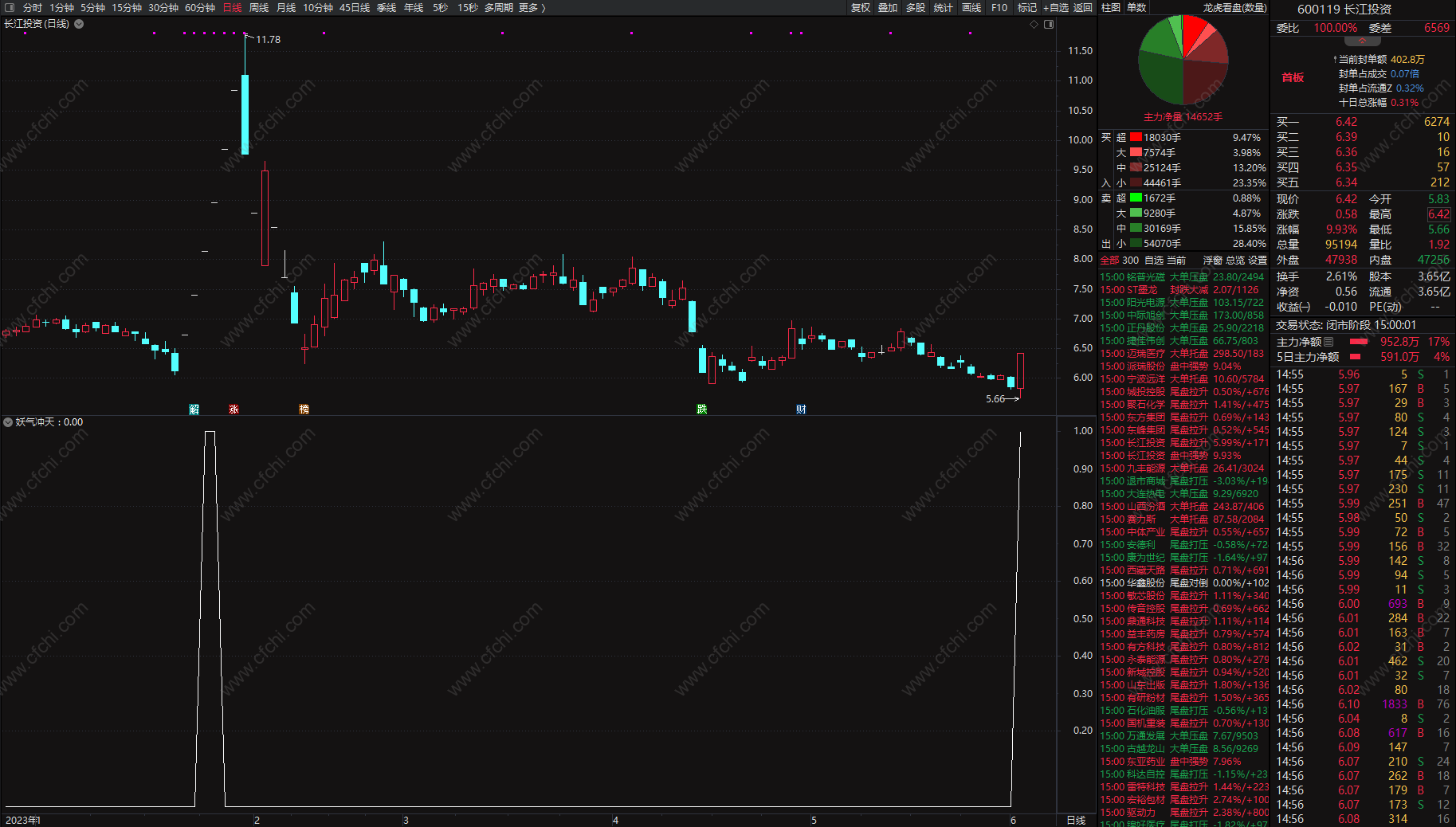Switch to 1分钟 chart period
The image size is (1456, 827).
coord(61,7)
